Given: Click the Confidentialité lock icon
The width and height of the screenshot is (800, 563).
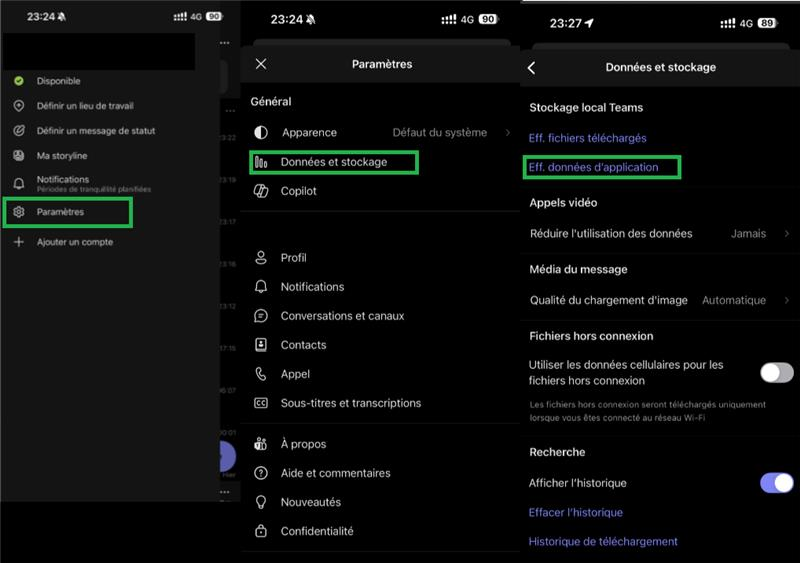Looking at the screenshot, I should tap(261, 531).
